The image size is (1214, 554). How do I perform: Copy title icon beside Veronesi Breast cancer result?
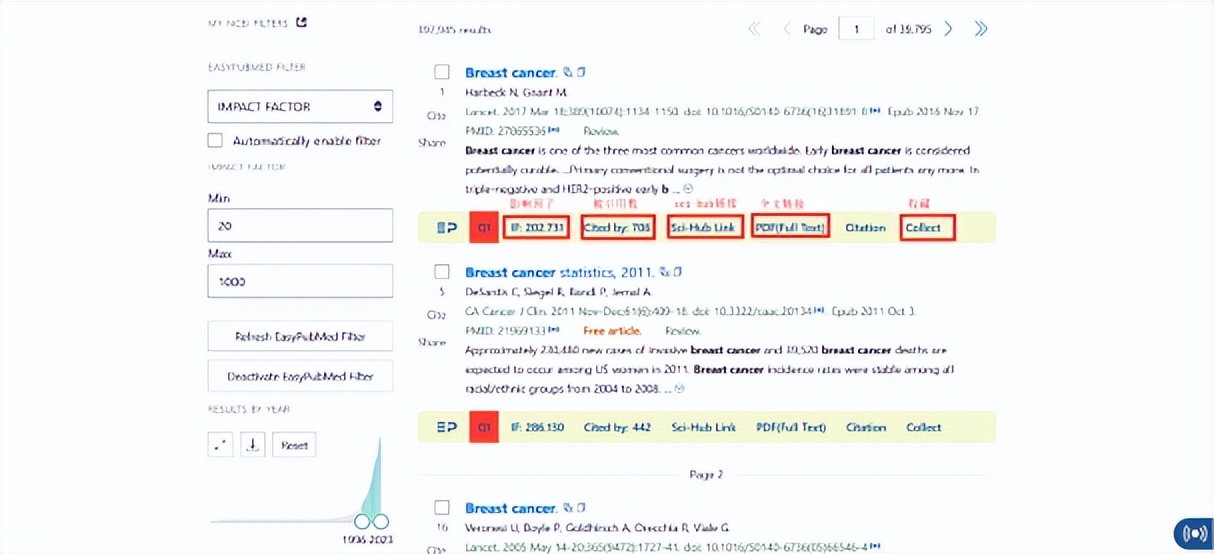[x=568, y=508]
